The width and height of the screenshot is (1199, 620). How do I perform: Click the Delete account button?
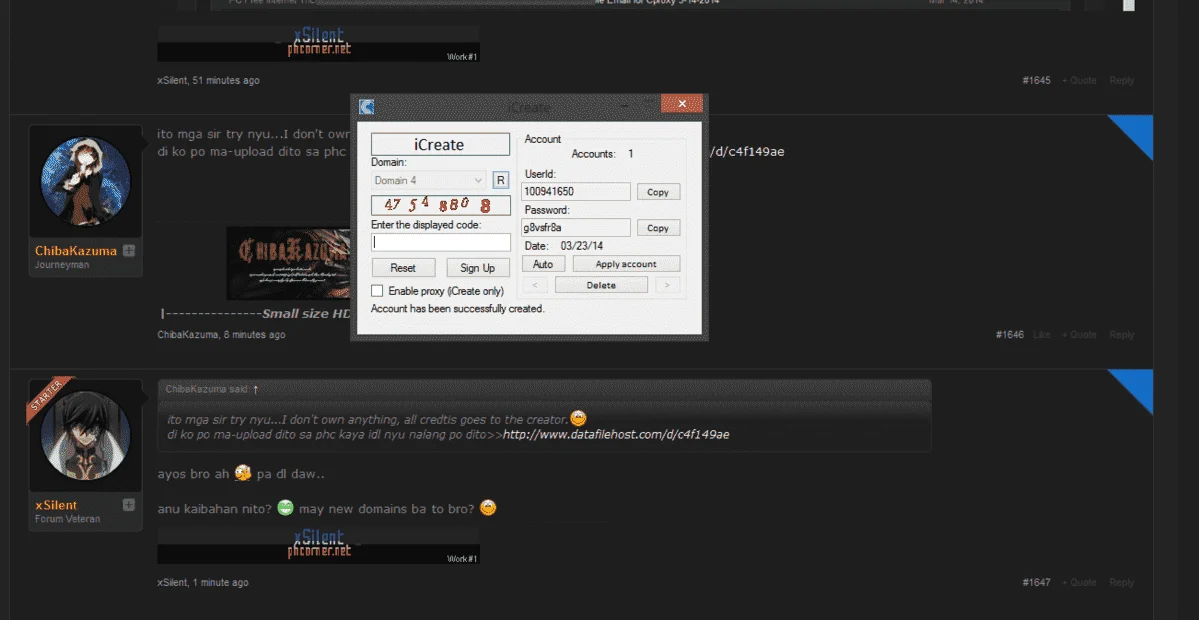tap(601, 285)
